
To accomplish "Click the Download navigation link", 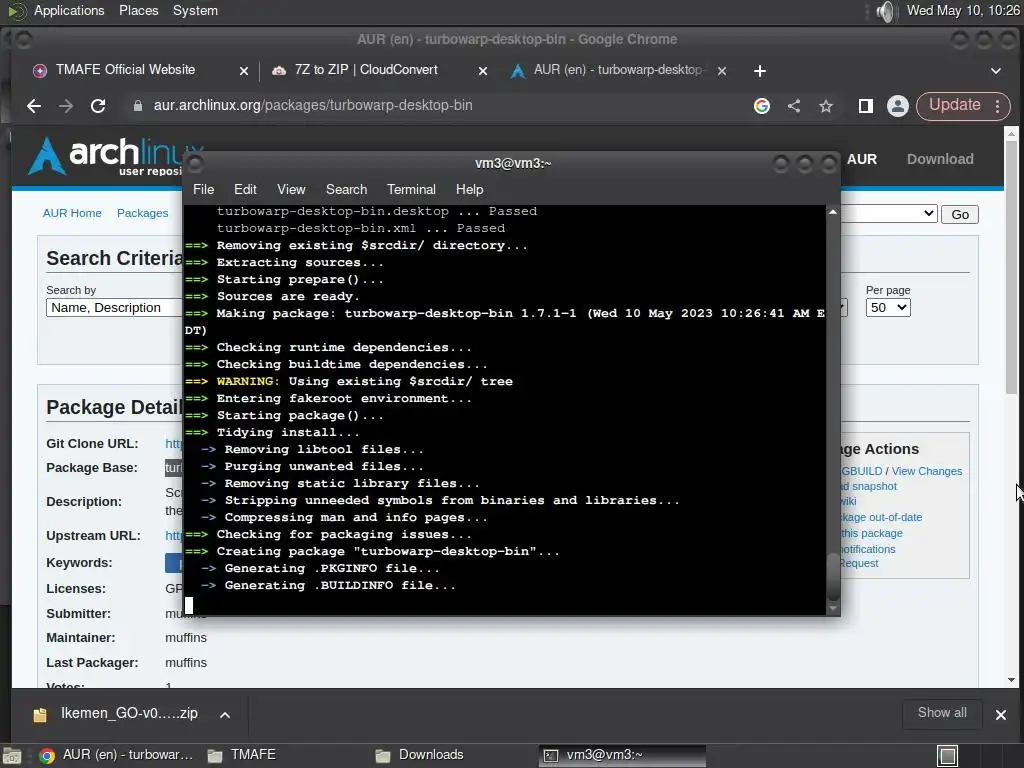I will [940, 159].
